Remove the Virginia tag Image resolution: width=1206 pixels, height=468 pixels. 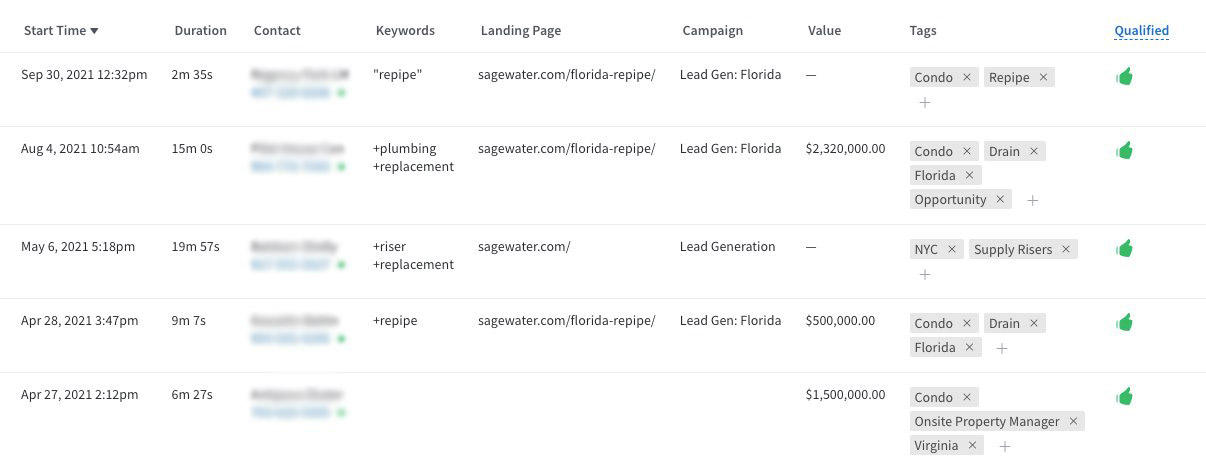point(972,445)
